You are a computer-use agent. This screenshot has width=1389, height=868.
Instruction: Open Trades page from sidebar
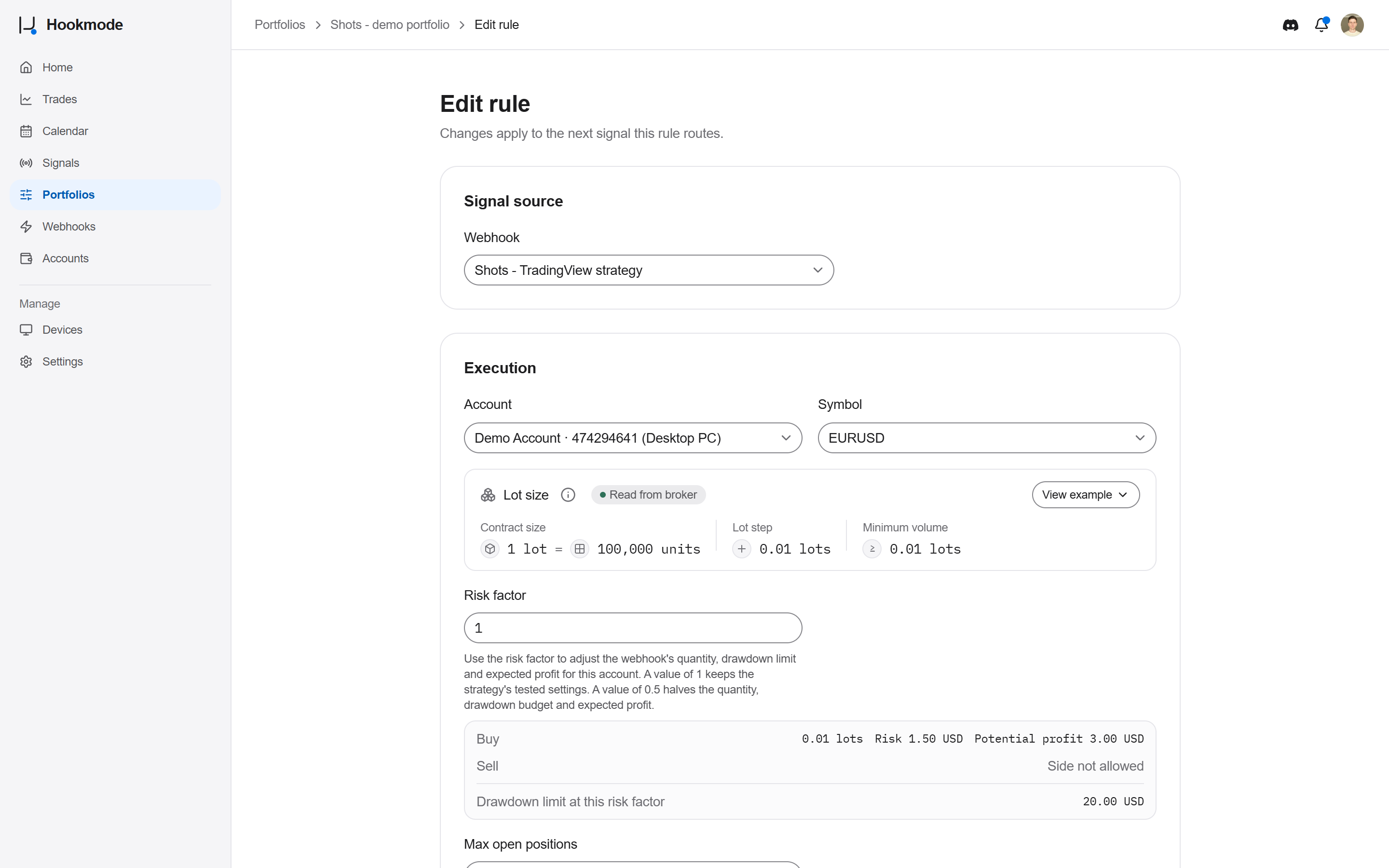pyautogui.click(x=115, y=99)
